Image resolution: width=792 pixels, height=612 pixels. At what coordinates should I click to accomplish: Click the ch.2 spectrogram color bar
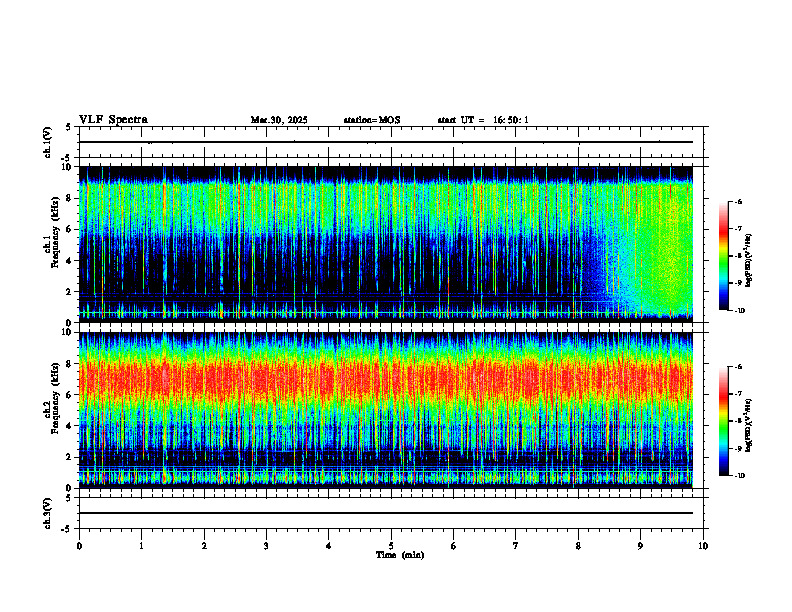coord(724,421)
